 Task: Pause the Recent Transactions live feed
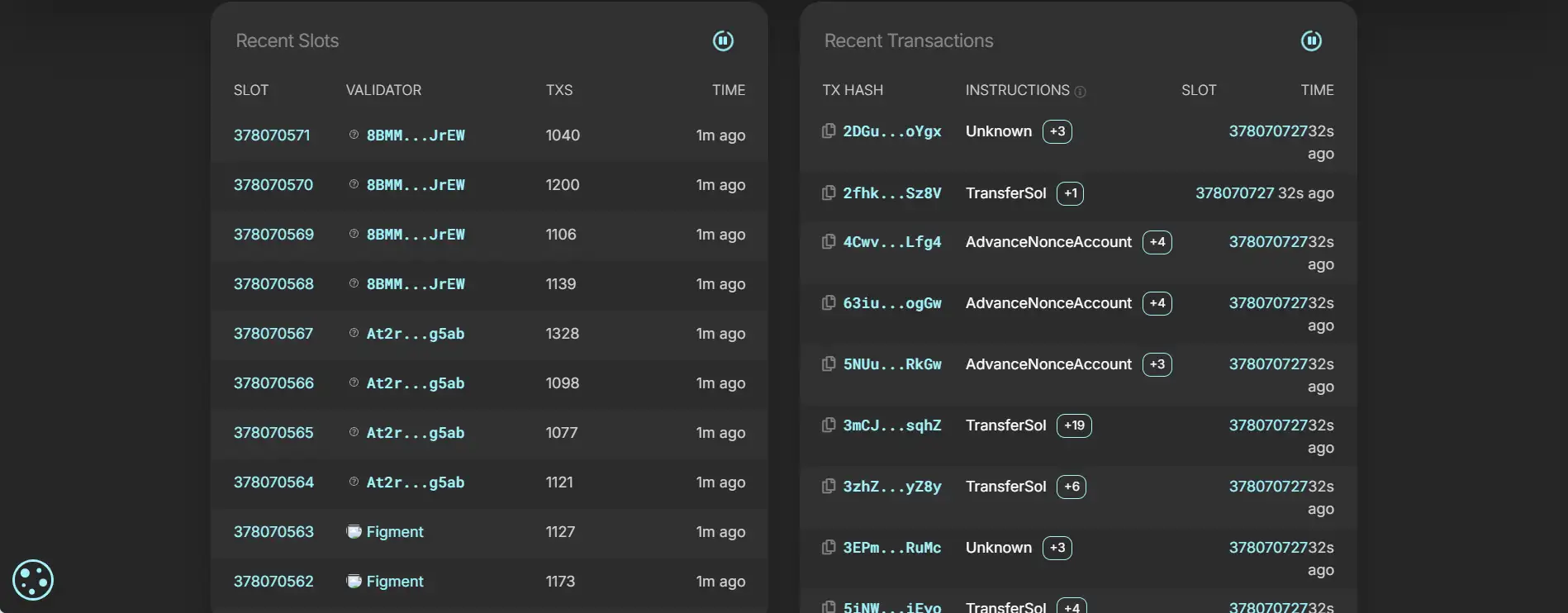[x=1311, y=40]
